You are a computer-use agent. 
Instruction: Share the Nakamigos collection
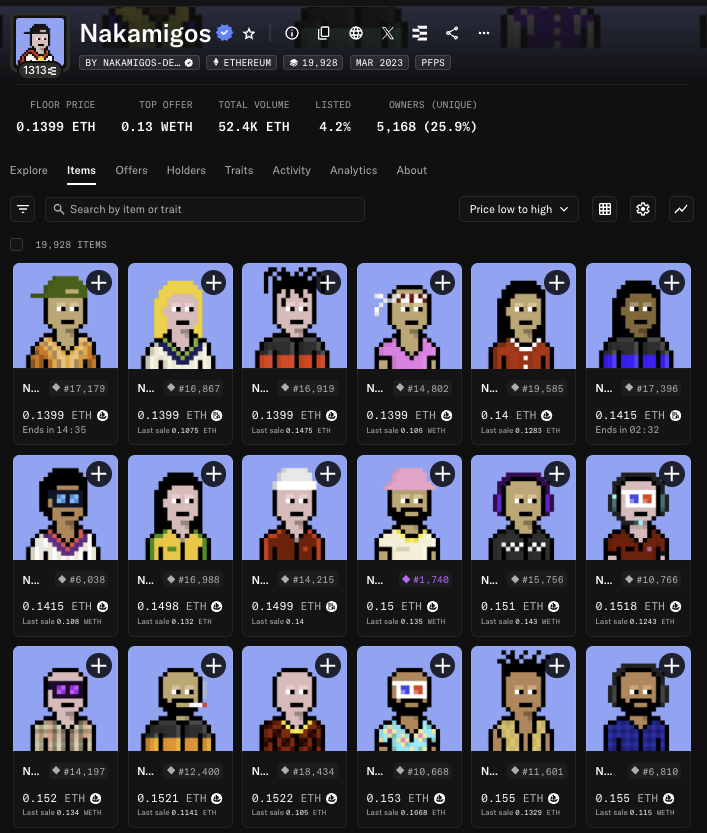pos(452,33)
